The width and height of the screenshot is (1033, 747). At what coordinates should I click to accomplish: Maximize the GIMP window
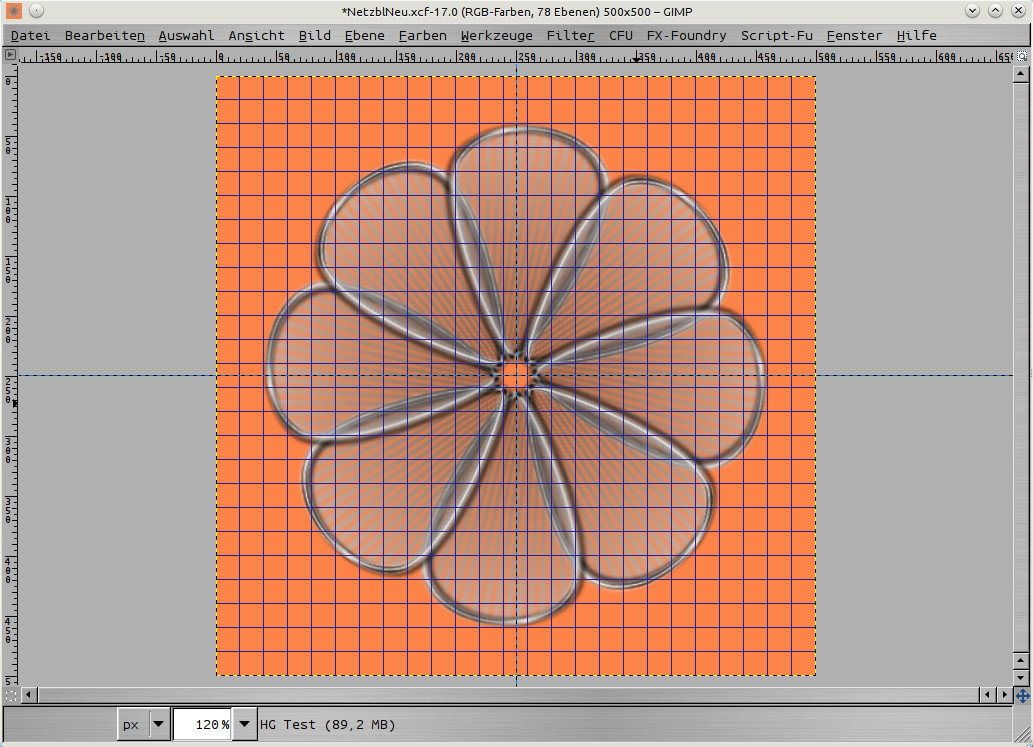[x=995, y=11]
